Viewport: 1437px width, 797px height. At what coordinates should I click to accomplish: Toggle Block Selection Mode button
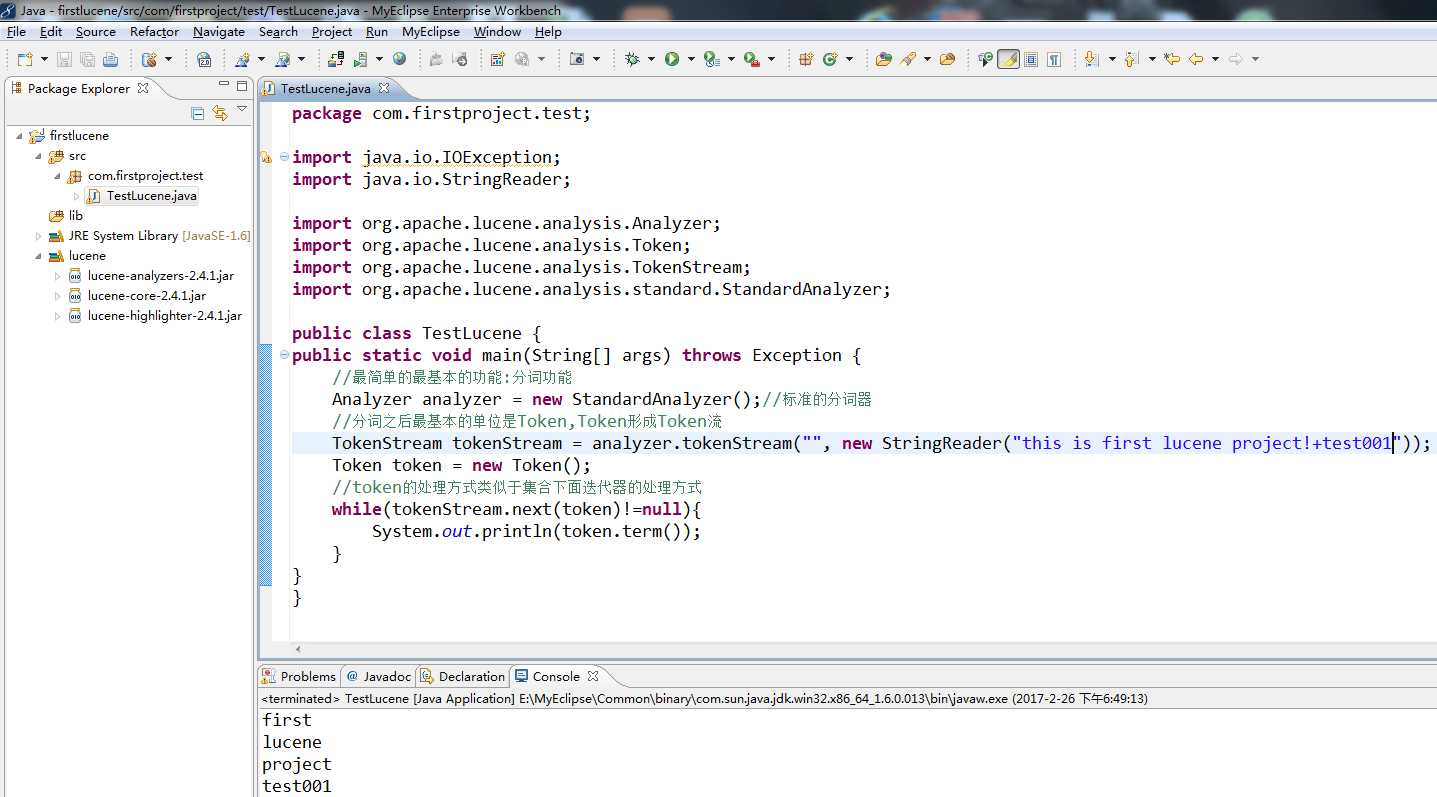click(x=1031, y=59)
